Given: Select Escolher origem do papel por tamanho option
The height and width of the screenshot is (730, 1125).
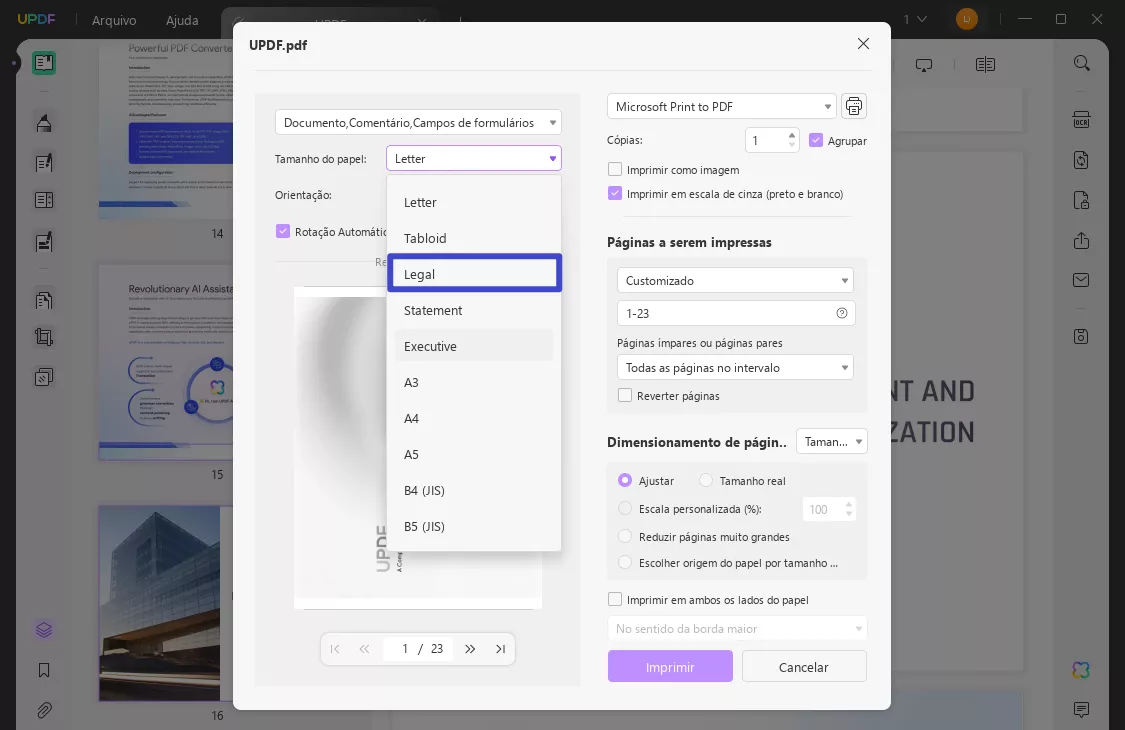Looking at the screenshot, I should 625,562.
